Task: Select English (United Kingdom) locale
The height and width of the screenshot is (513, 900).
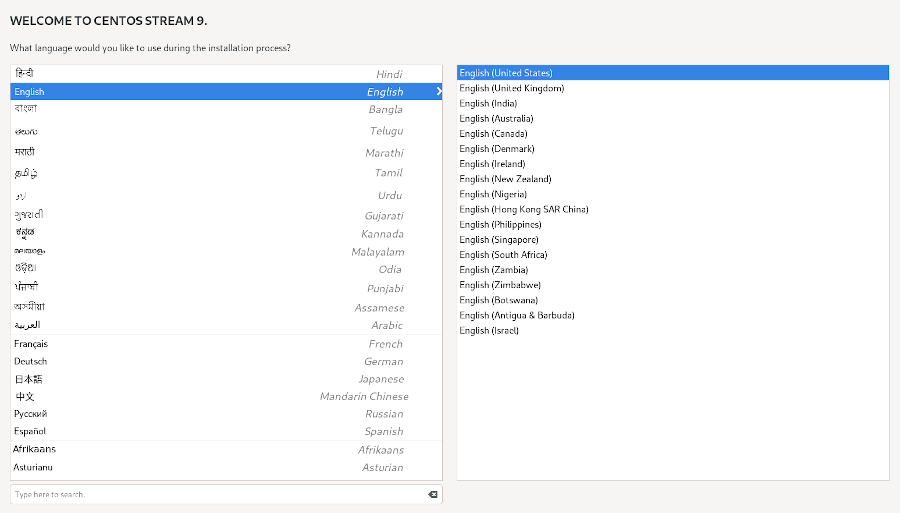Action: [x=512, y=88]
